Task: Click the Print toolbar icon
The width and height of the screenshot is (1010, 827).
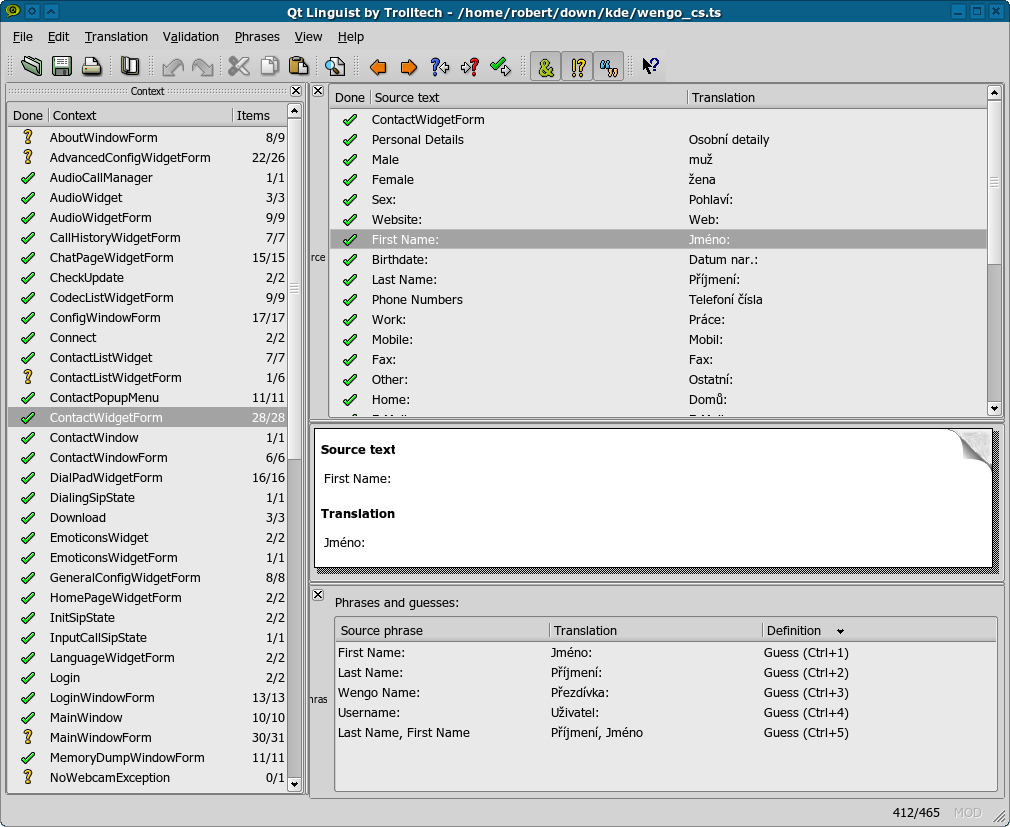Action: pyautogui.click(x=91, y=67)
